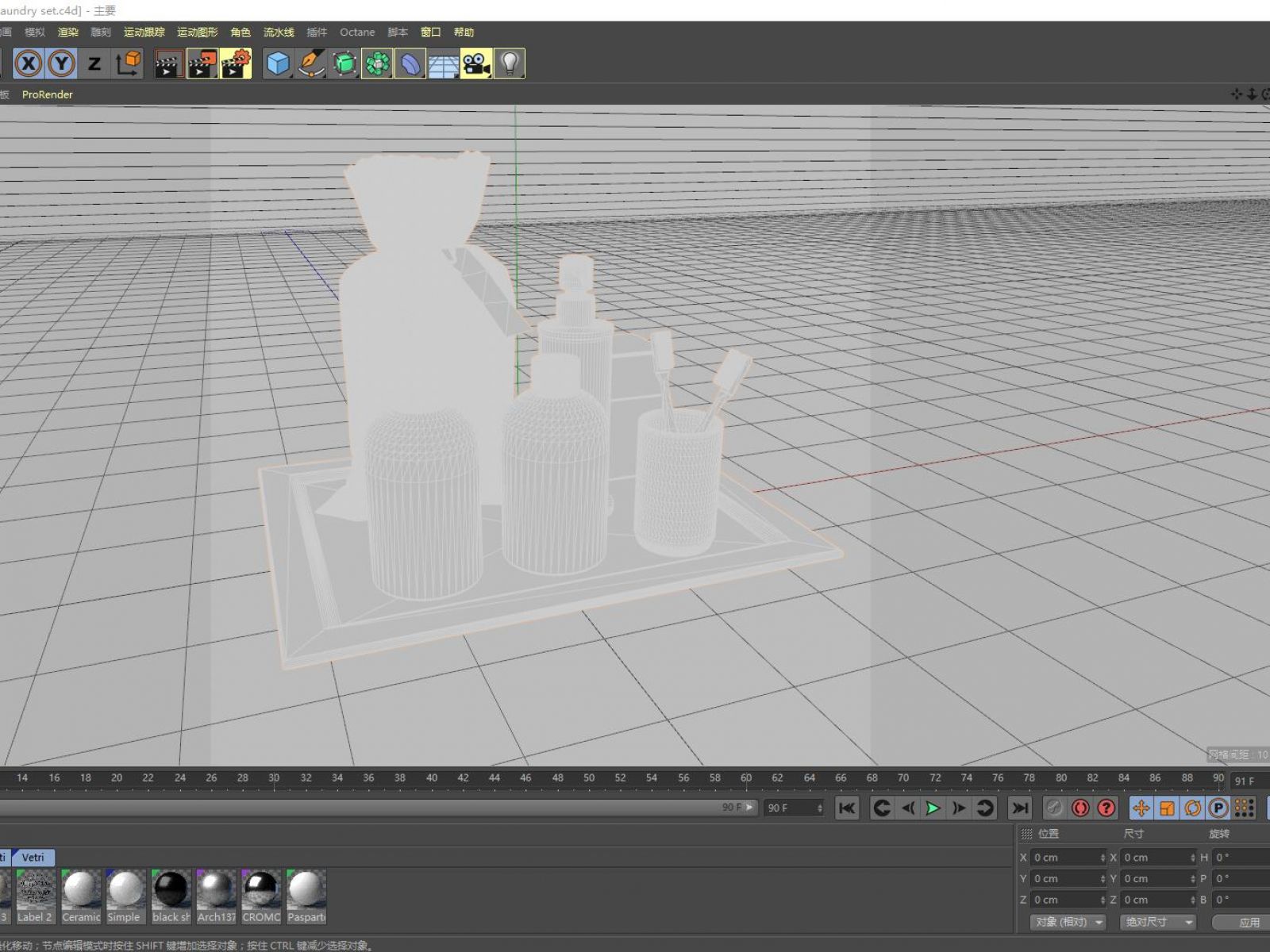Toggle rotation keyframe recording
Screen dimensions: 1270x952
pyautogui.click(x=1192, y=808)
